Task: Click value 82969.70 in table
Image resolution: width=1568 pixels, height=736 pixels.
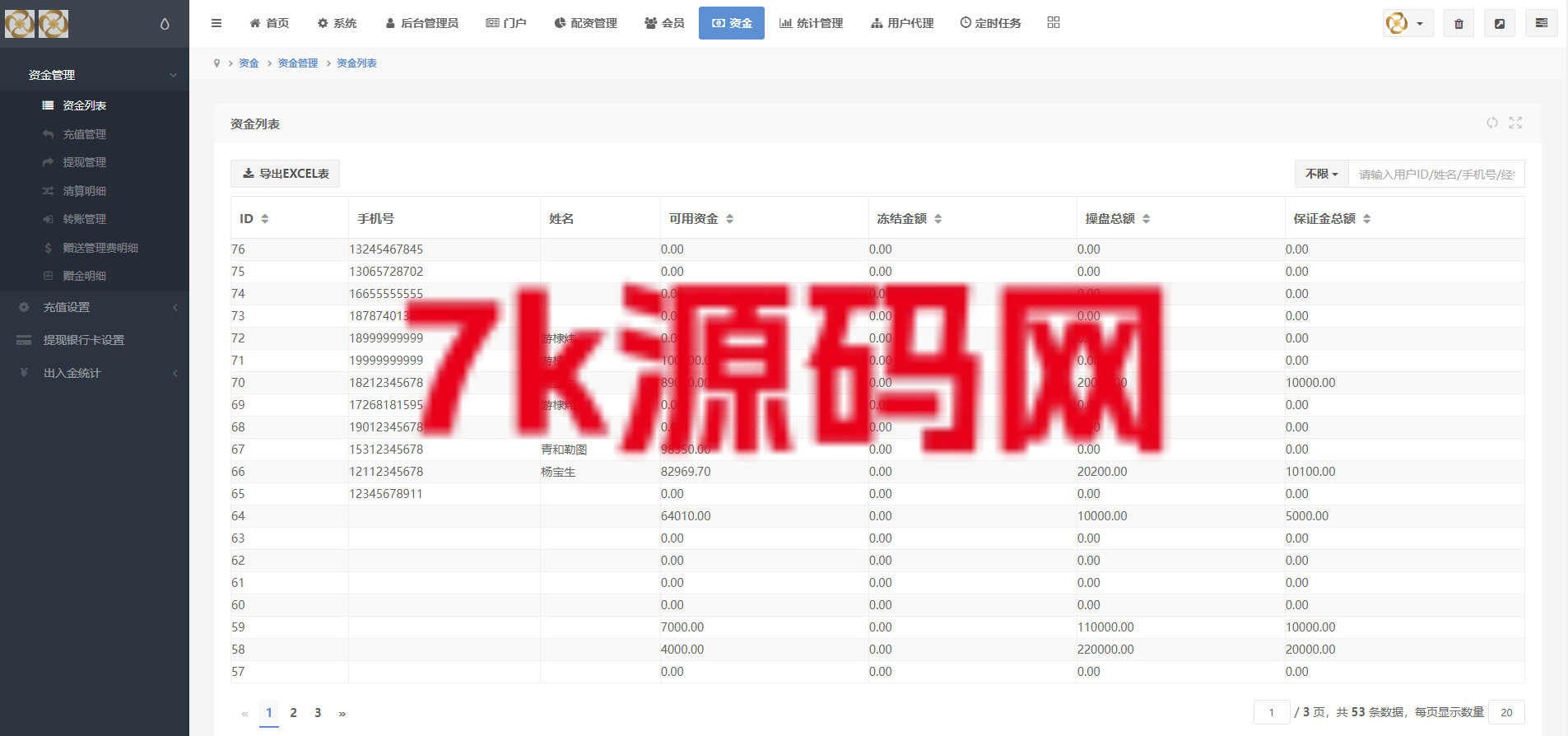Action: tap(686, 472)
